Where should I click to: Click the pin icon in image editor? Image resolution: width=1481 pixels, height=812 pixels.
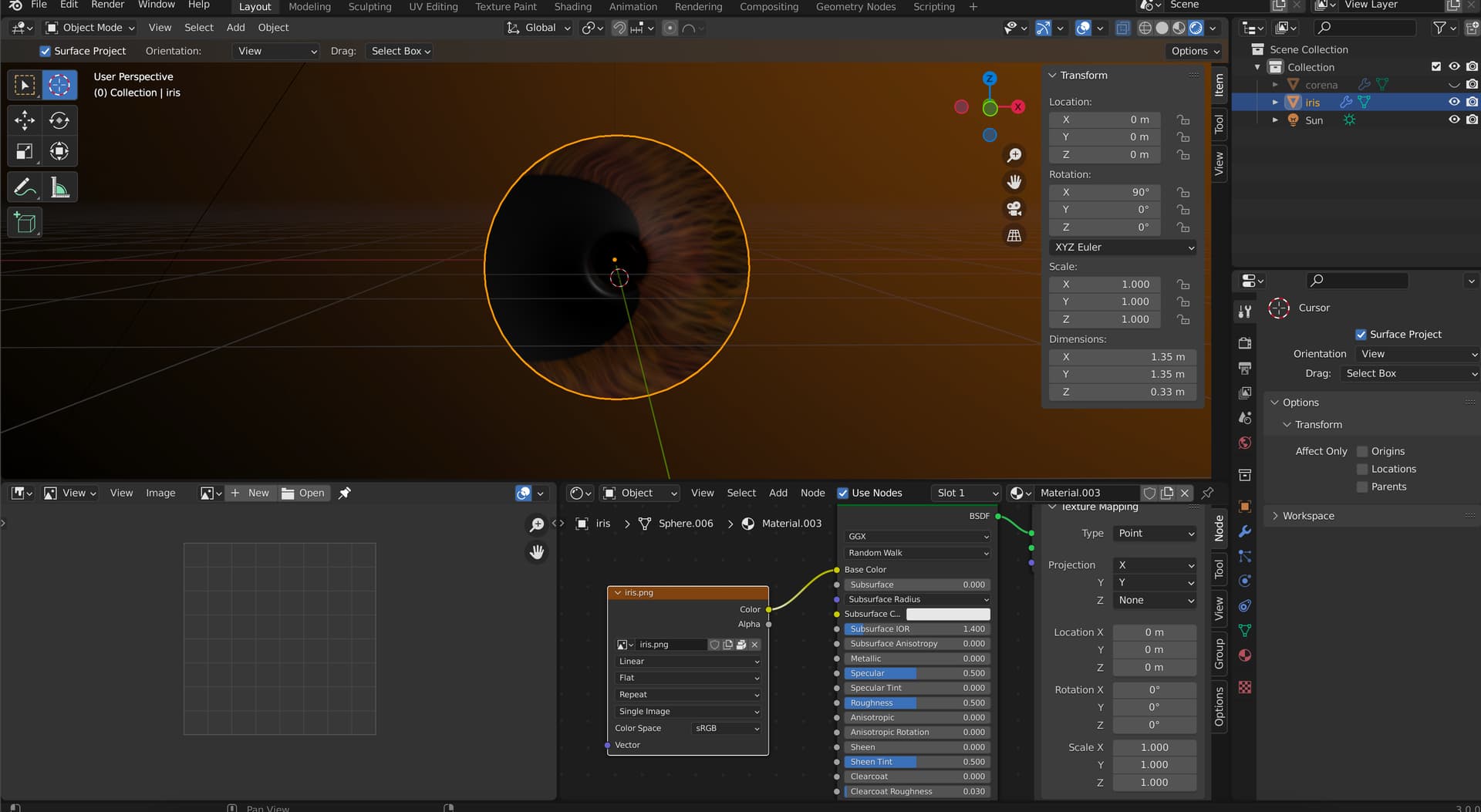(x=345, y=493)
